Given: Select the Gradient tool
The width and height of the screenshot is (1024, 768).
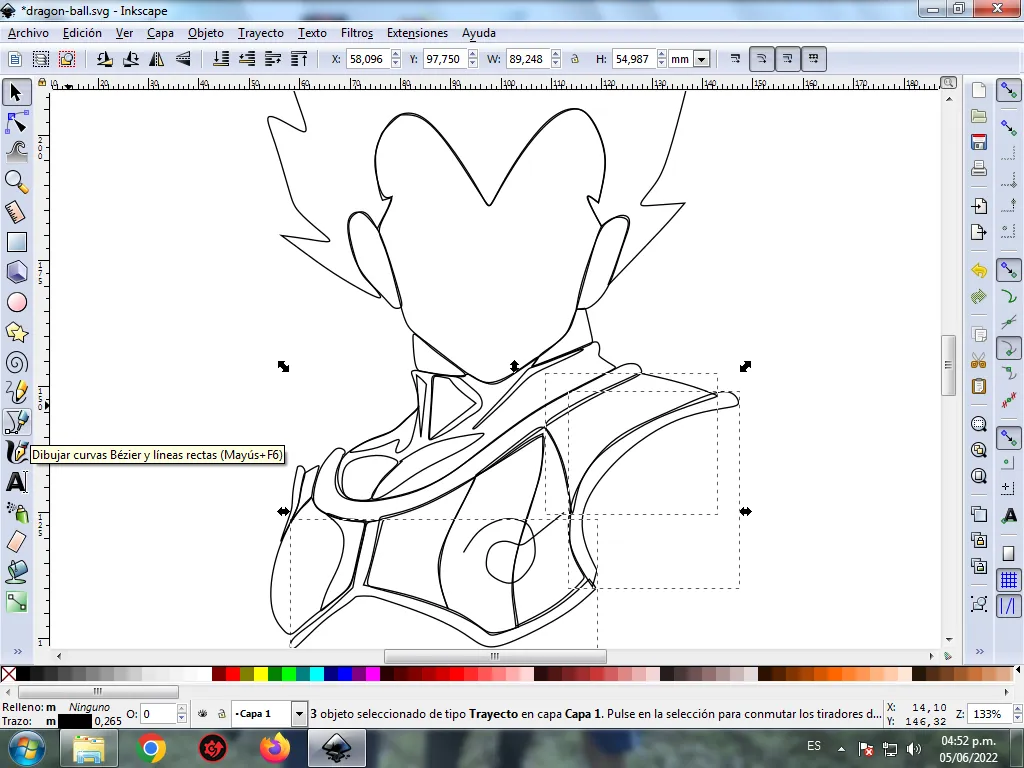Looking at the screenshot, I should pyautogui.click(x=16, y=601).
